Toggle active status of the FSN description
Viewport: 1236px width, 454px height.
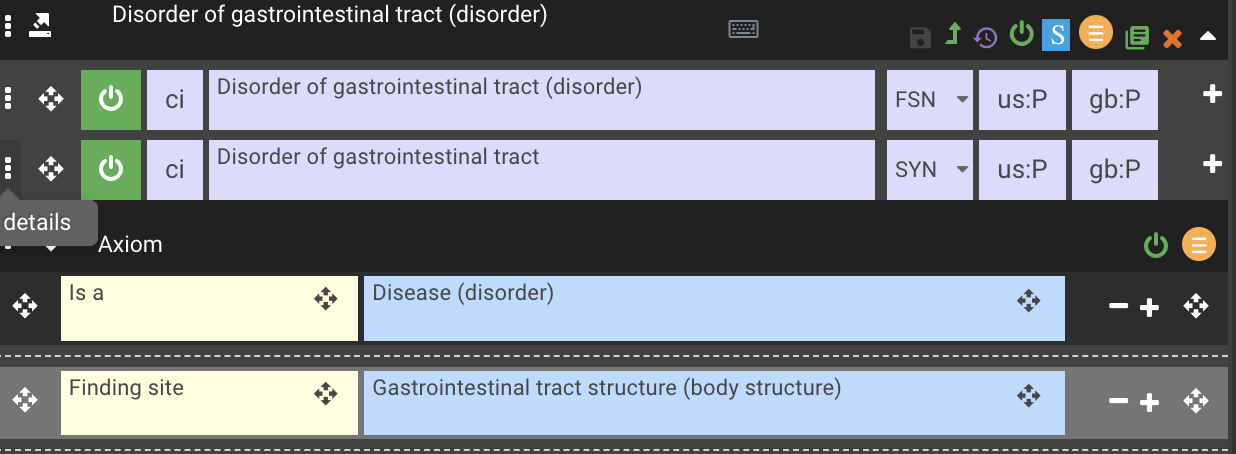[111, 99]
